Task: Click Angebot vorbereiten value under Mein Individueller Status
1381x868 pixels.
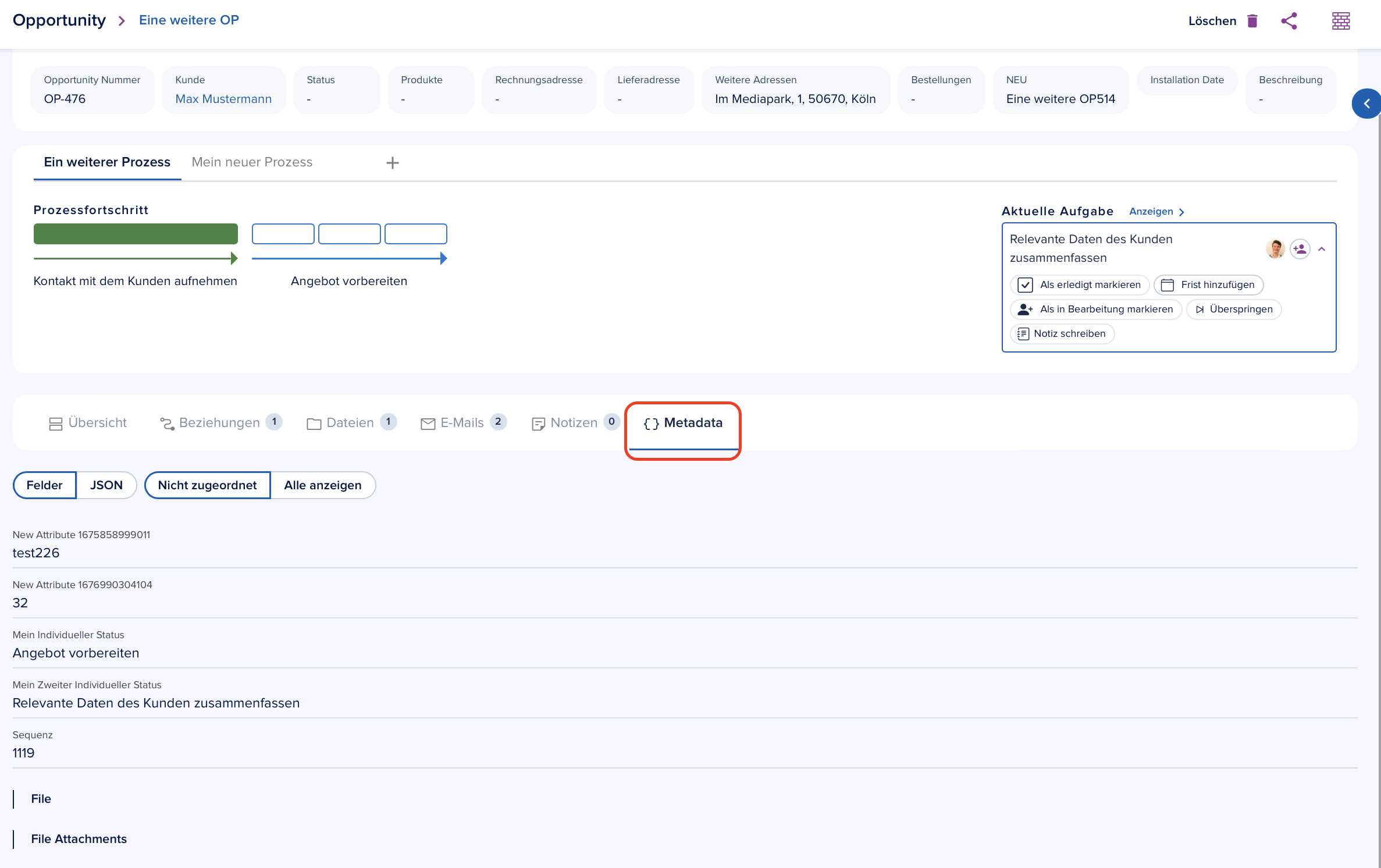Action: click(x=76, y=653)
